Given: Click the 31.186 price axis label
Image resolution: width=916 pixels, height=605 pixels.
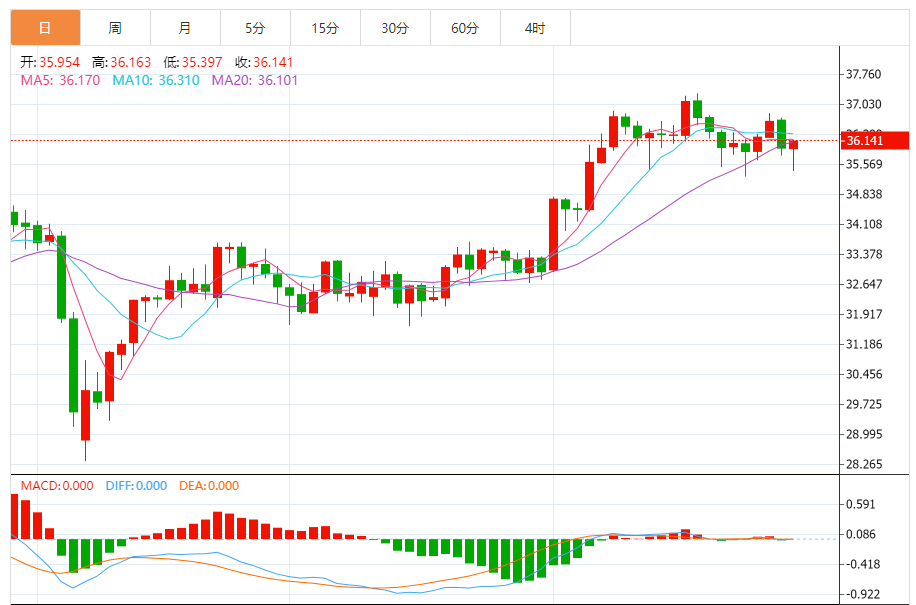Looking at the screenshot, I should point(864,345).
